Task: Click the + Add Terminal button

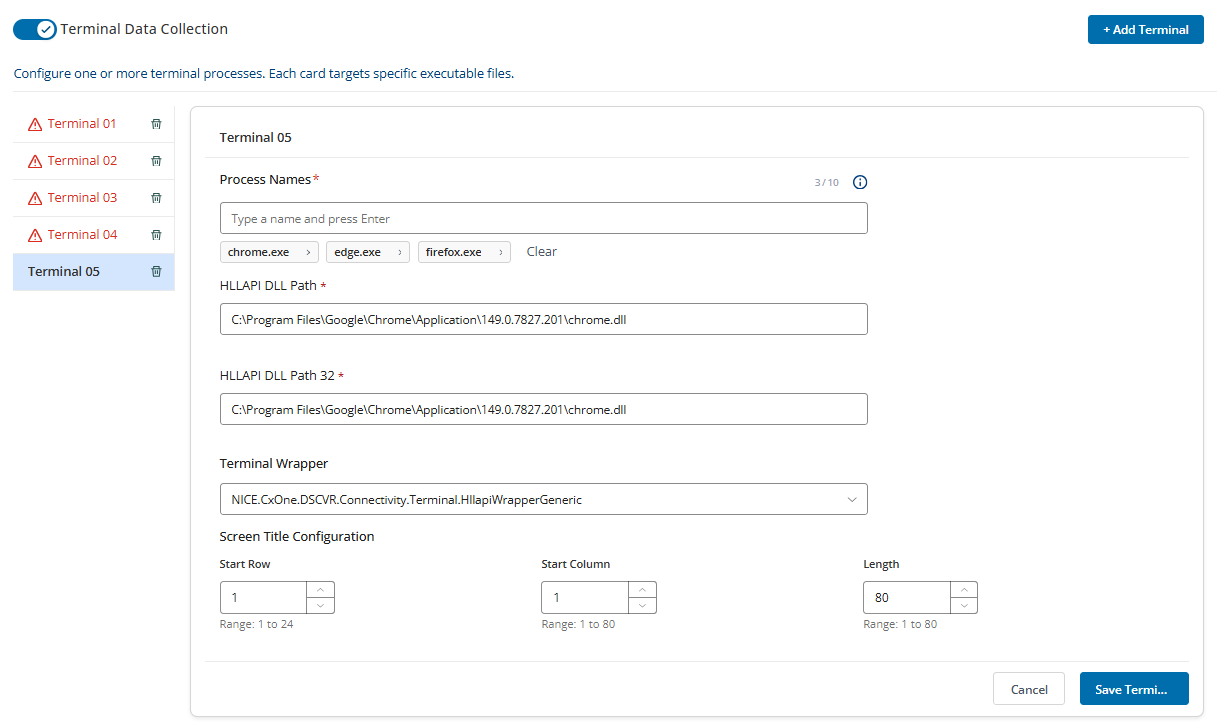Action: (x=1145, y=29)
